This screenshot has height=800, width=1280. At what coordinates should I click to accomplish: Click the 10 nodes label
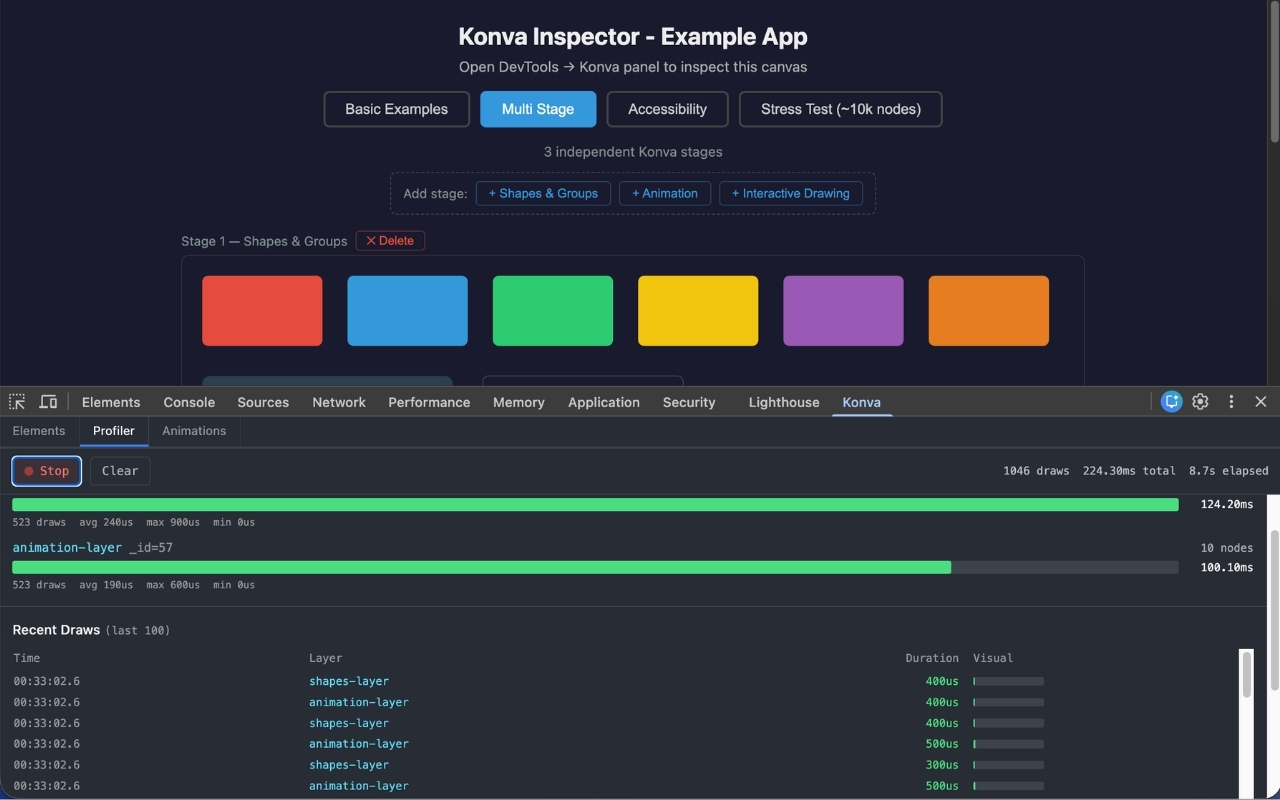(x=1228, y=548)
